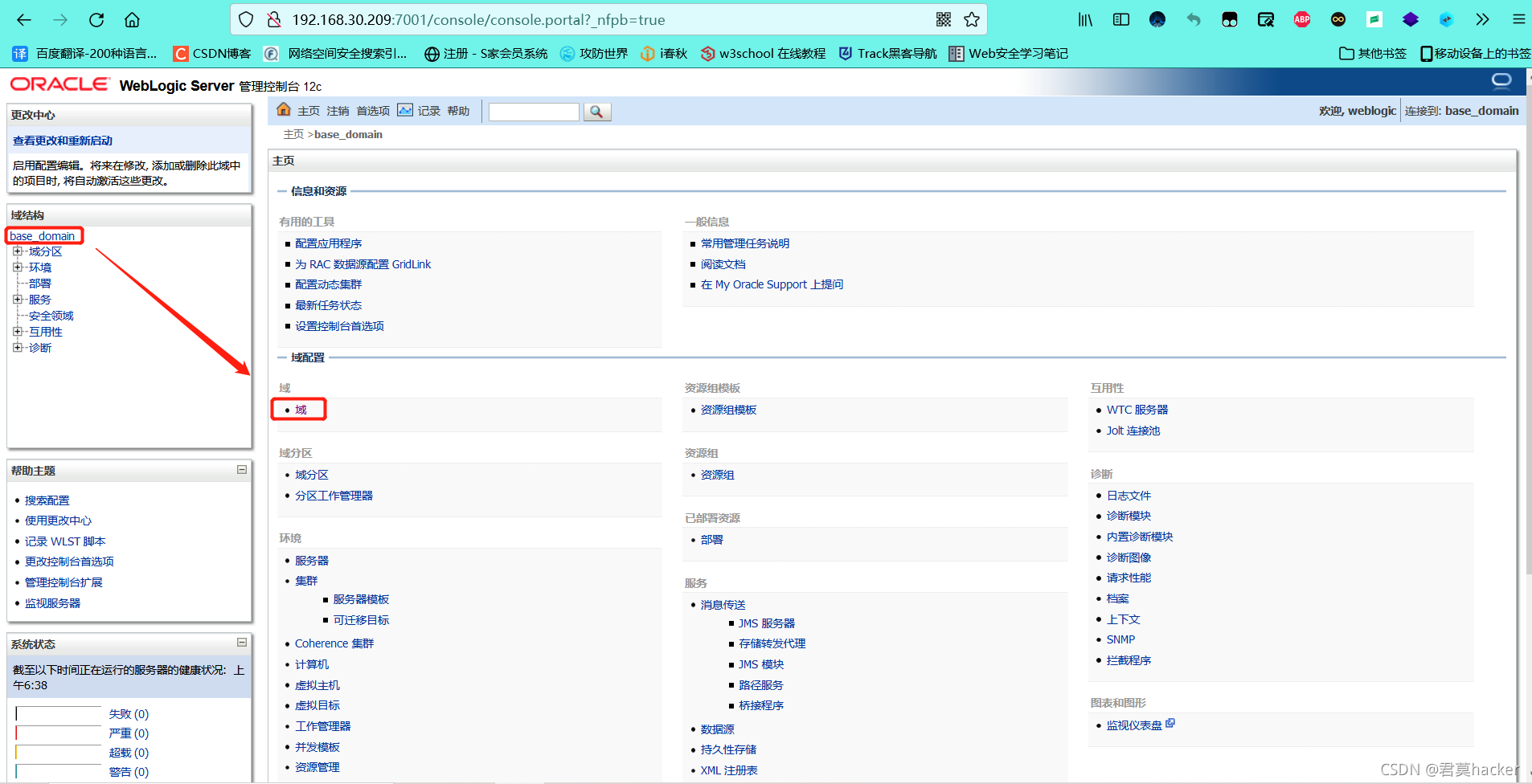Open 日志文件 under 诊断
Viewport: 1532px width, 784px height.
[1129, 496]
